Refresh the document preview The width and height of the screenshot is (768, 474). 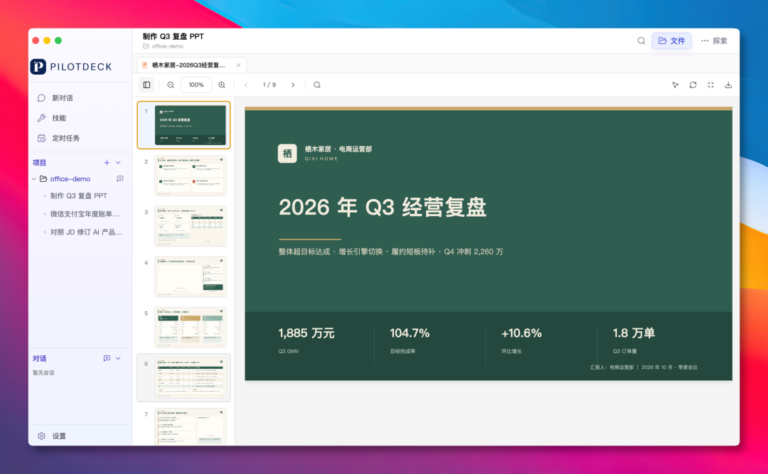693,85
